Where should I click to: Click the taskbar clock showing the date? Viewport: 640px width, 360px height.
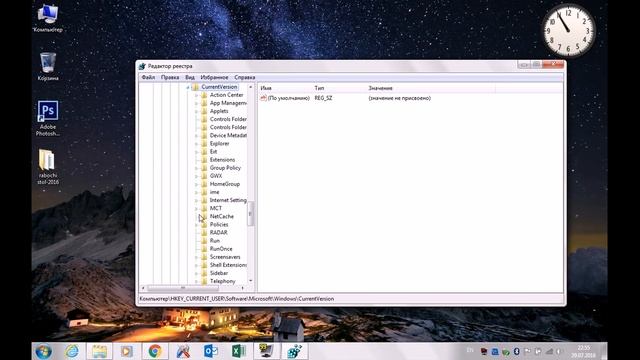(584, 351)
